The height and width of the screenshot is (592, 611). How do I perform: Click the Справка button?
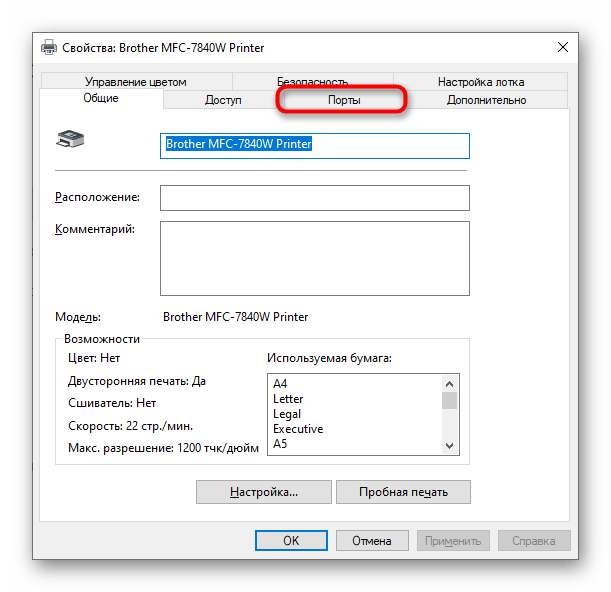(x=534, y=541)
